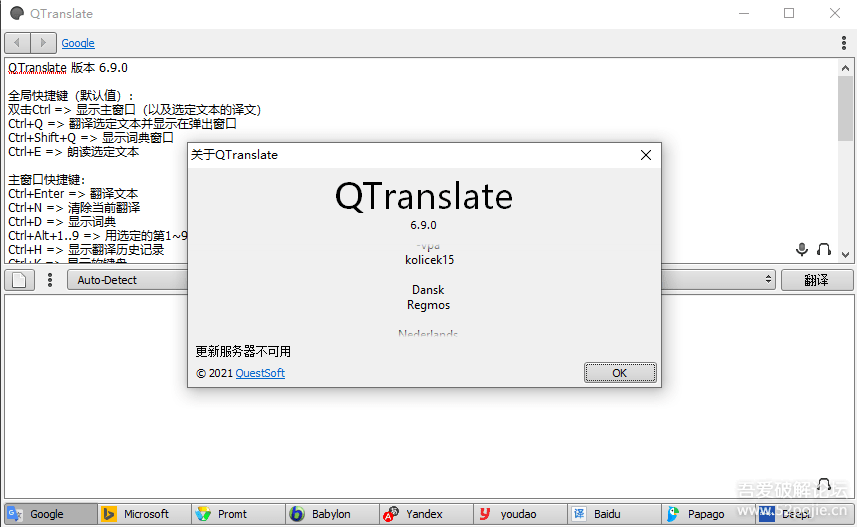Click the QTranslate app icon in title bar
Image resolution: width=857 pixels, height=527 pixels.
click(17, 13)
